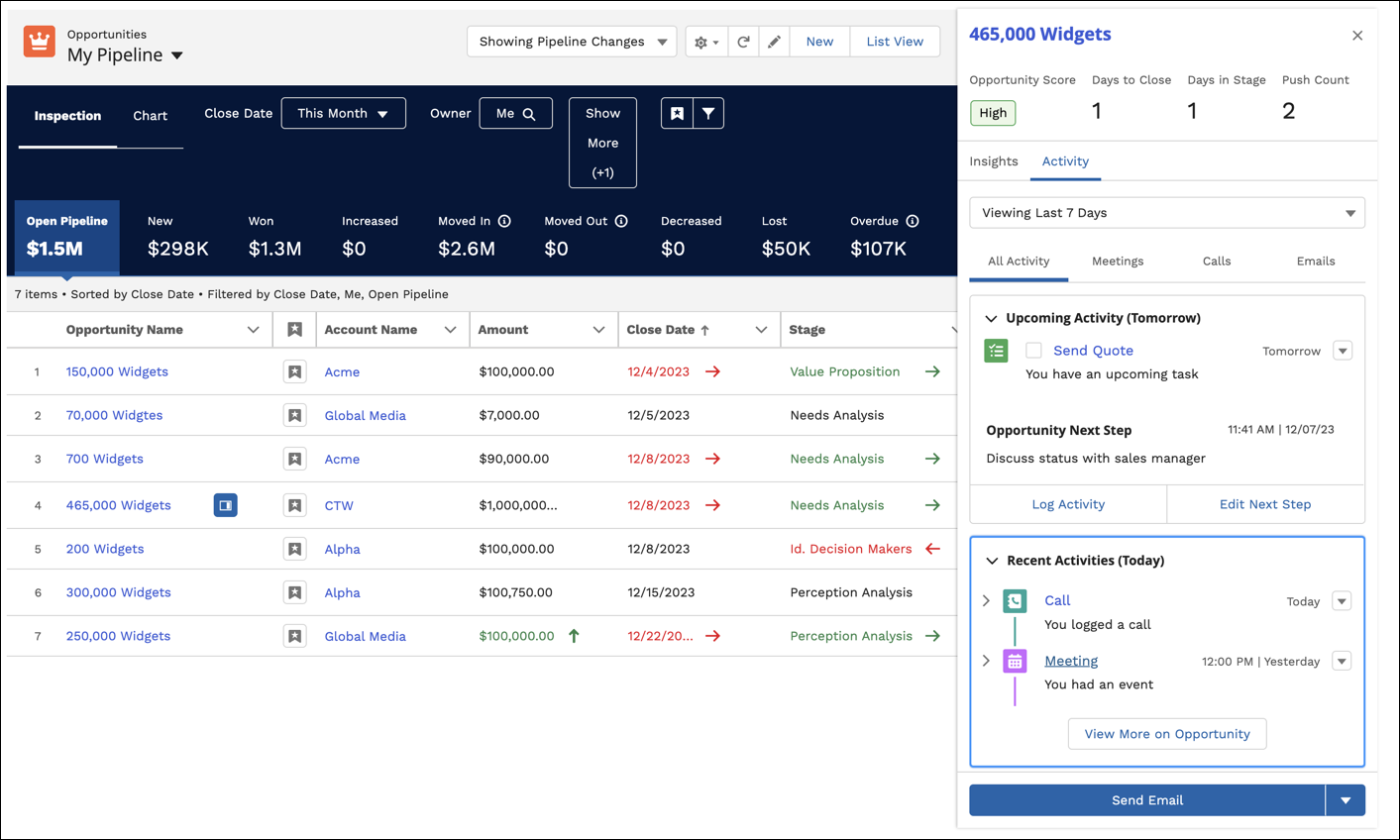This screenshot has height=840, width=1400.
Task: Click the Log Activity button
Action: click(x=1067, y=504)
